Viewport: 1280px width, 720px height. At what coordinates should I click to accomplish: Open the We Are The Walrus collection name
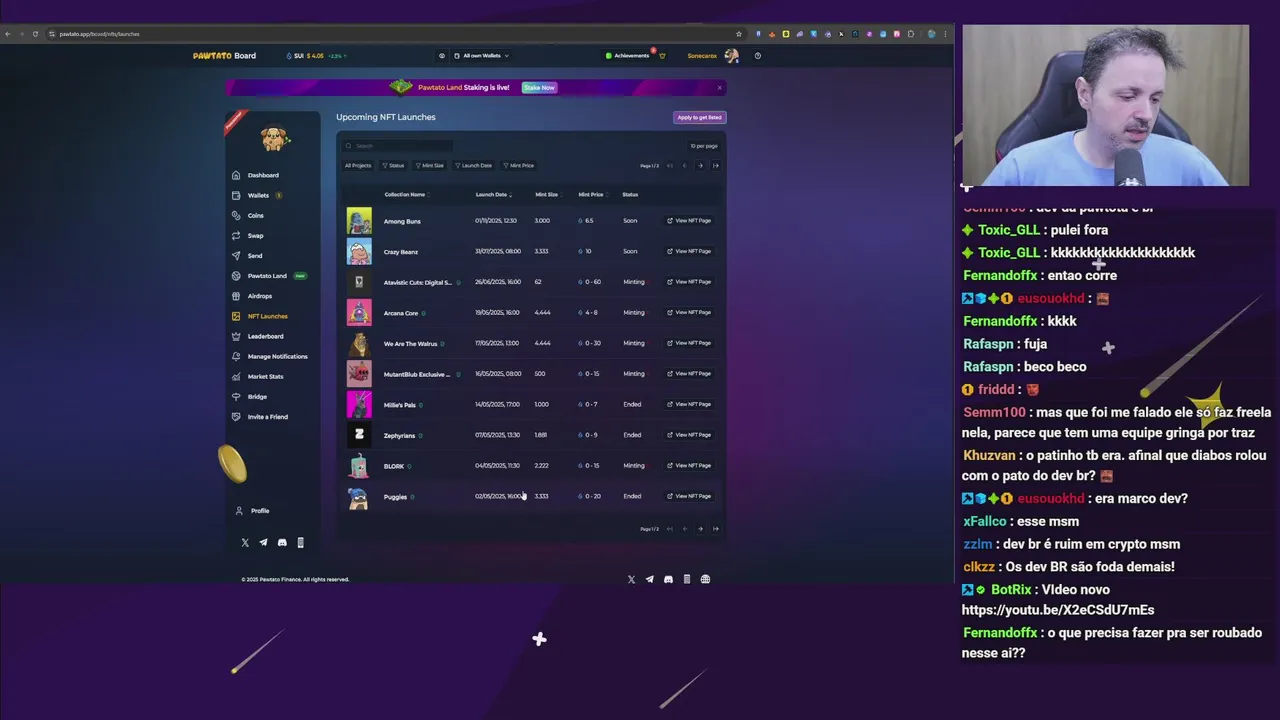click(x=411, y=344)
